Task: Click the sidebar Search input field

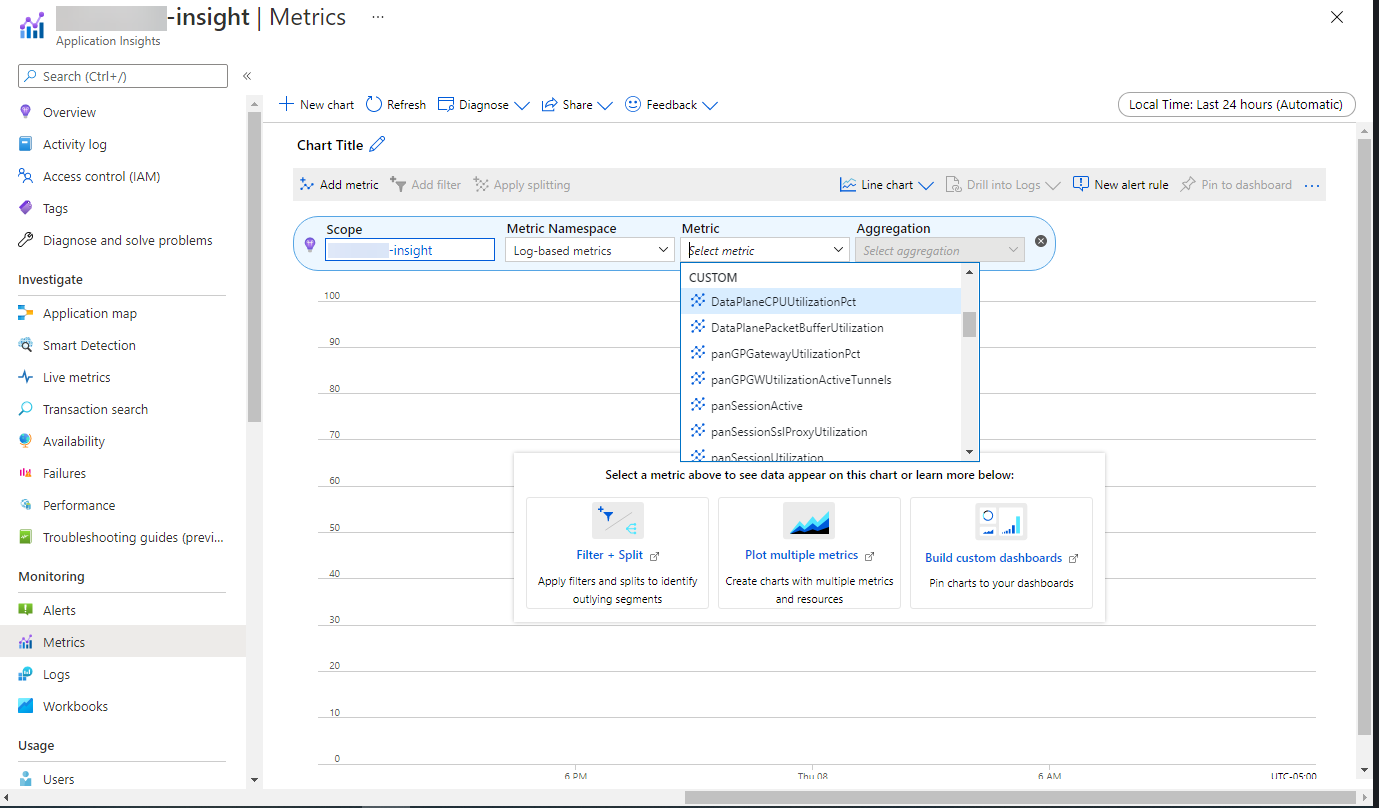Action: coord(123,76)
